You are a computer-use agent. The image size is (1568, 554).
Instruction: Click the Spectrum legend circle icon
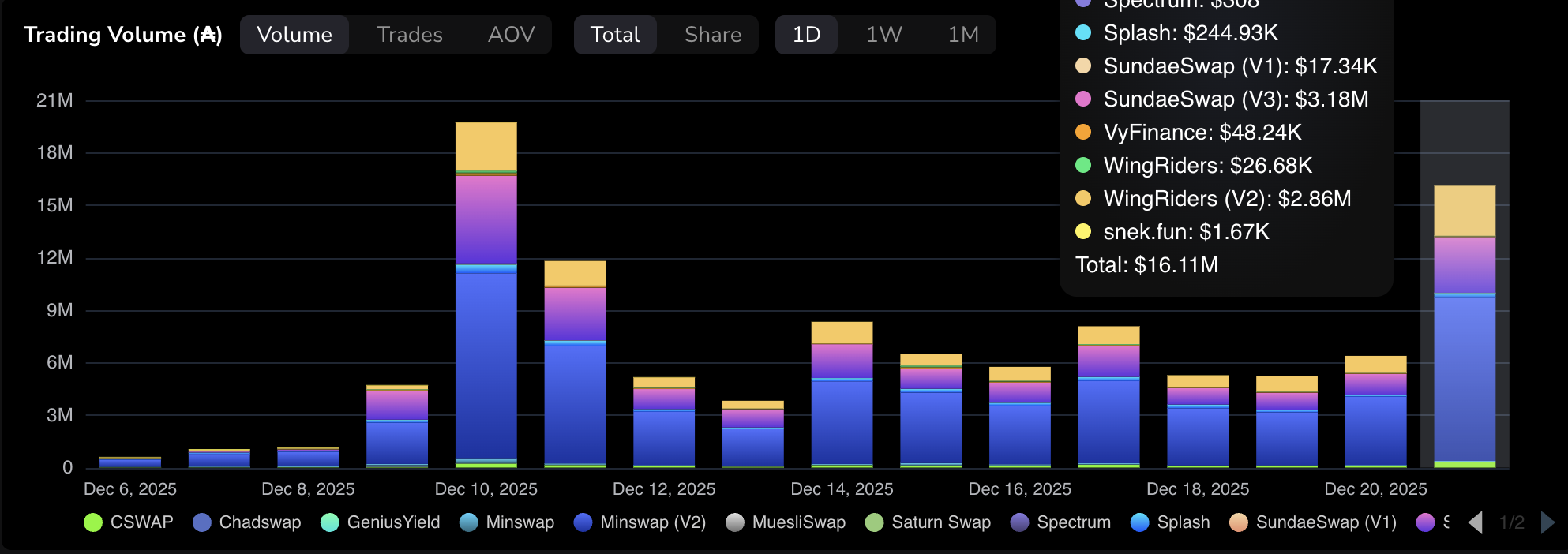tap(1020, 522)
